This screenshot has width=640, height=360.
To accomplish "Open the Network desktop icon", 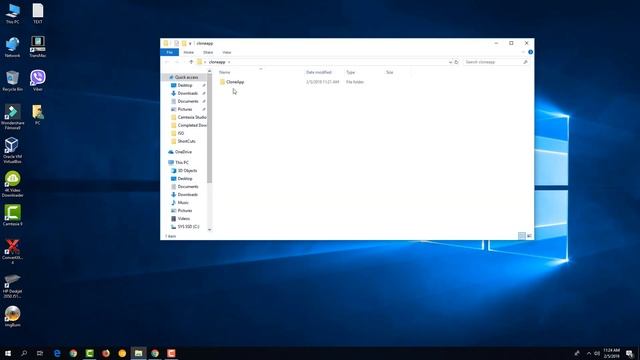I will coord(12,47).
